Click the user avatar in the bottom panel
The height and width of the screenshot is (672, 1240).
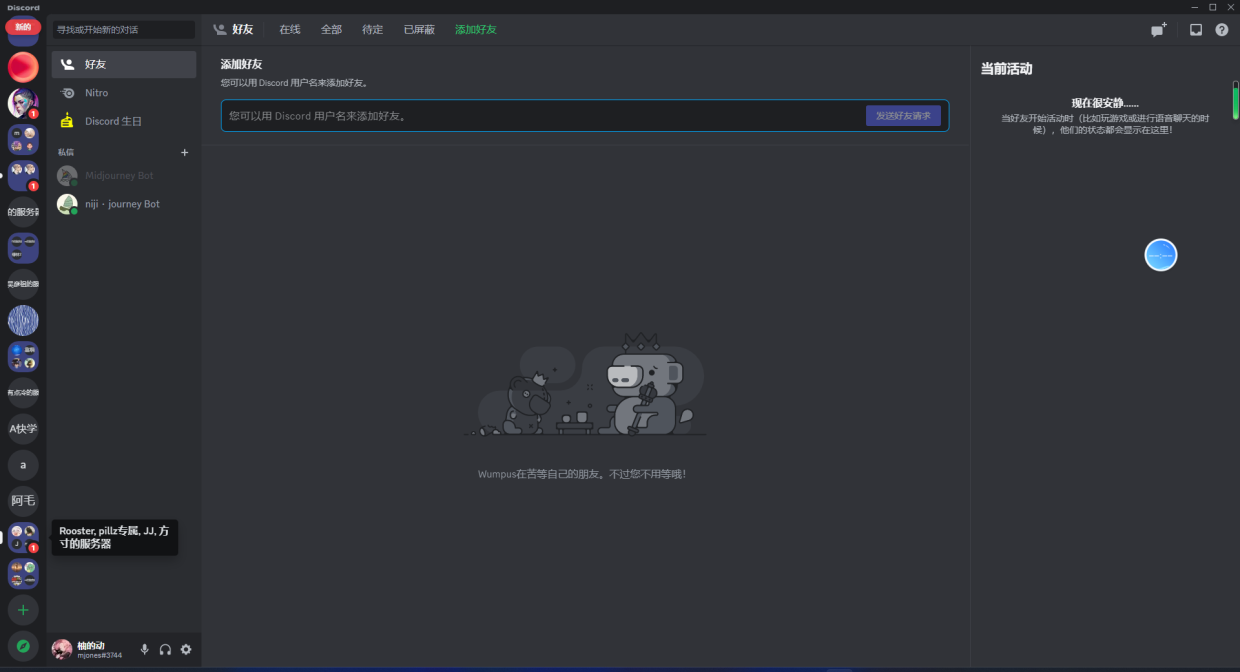[x=62, y=650]
